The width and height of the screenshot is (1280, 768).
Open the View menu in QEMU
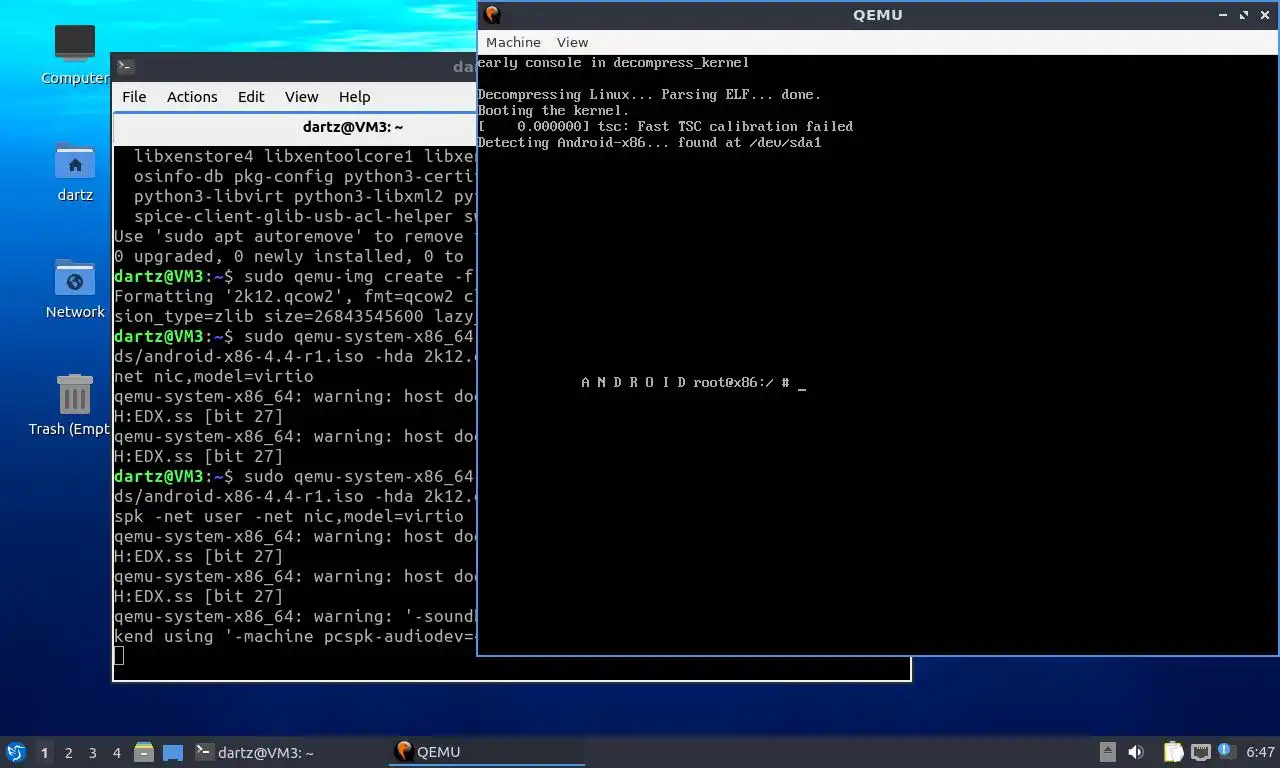coord(572,42)
